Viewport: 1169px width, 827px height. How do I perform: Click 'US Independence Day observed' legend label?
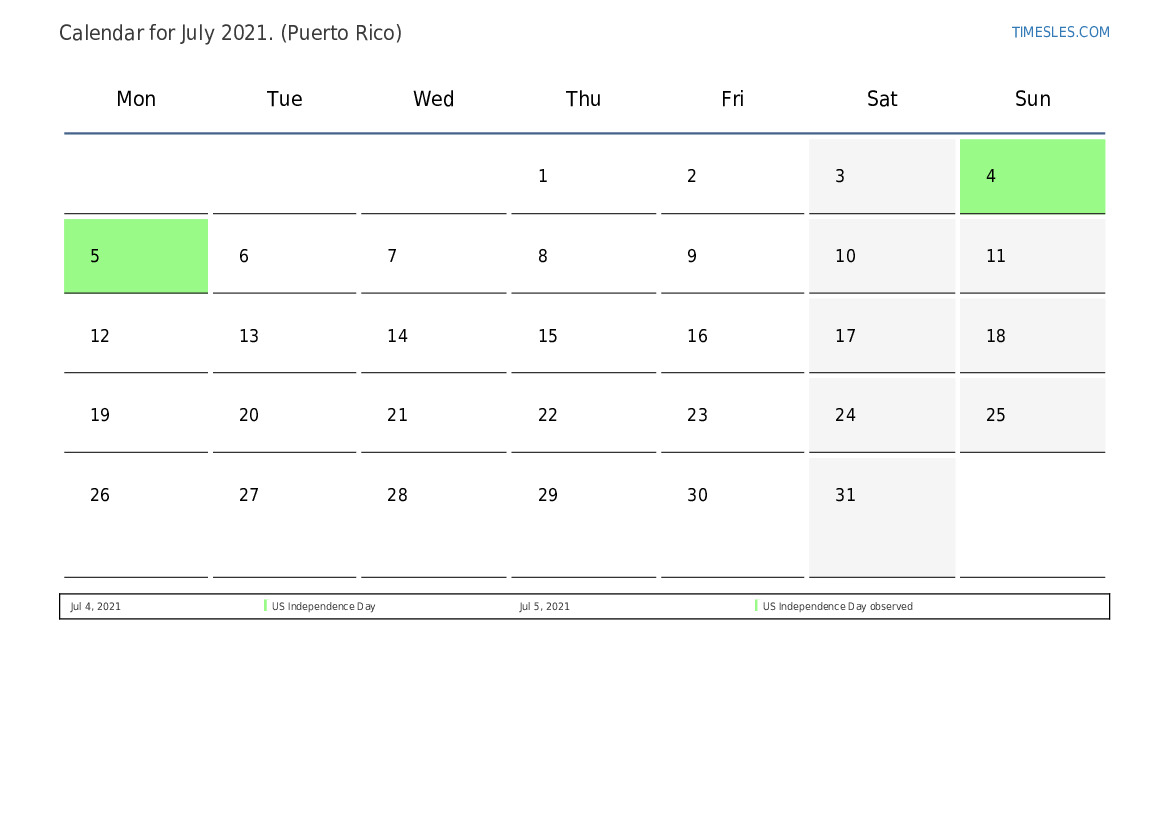(x=837, y=606)
